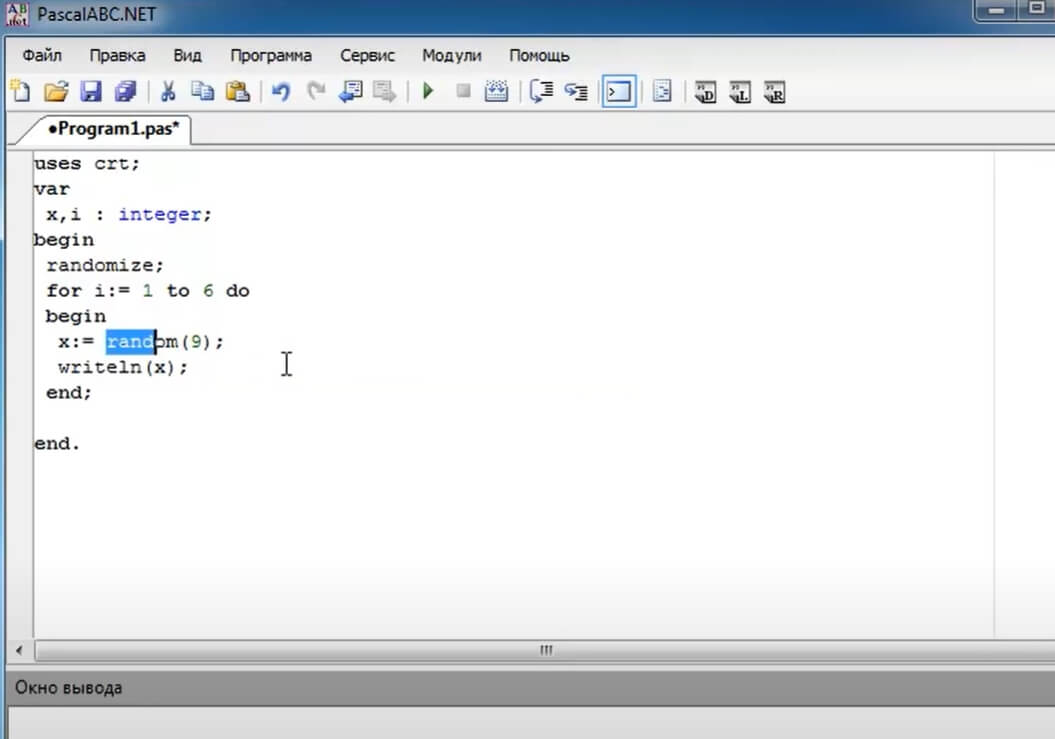Toggle the output window toolbar button

click(619, 92)
